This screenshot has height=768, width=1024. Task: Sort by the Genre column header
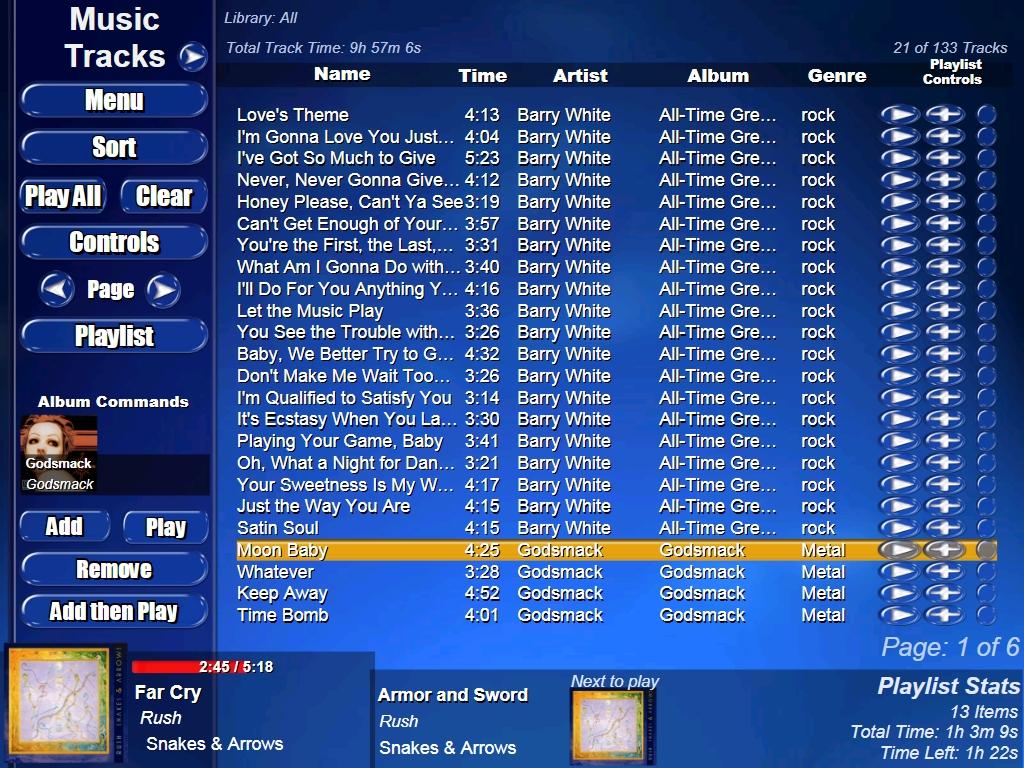(837, 76)
